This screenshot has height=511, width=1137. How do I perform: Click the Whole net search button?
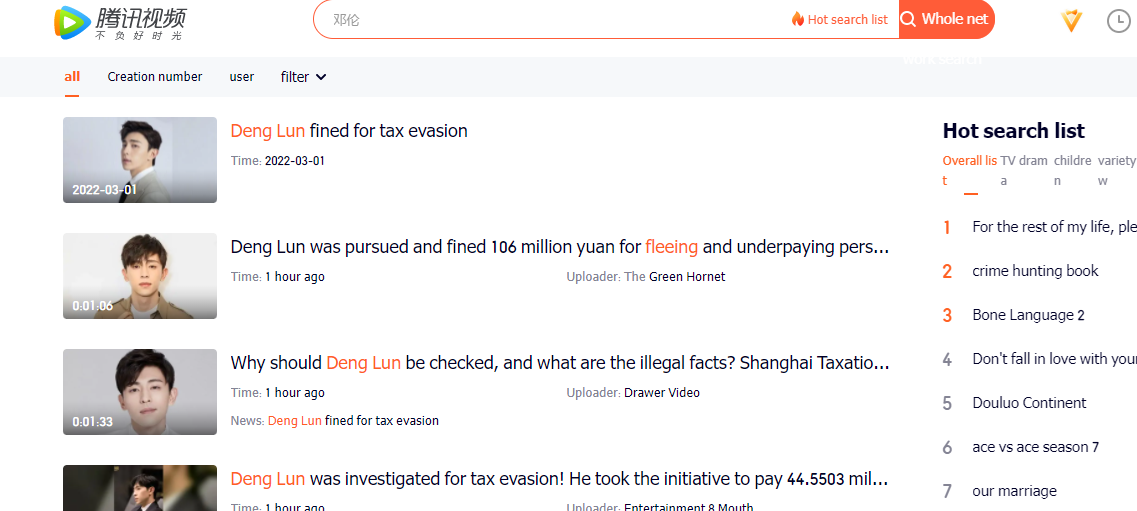tap(946, 20)
